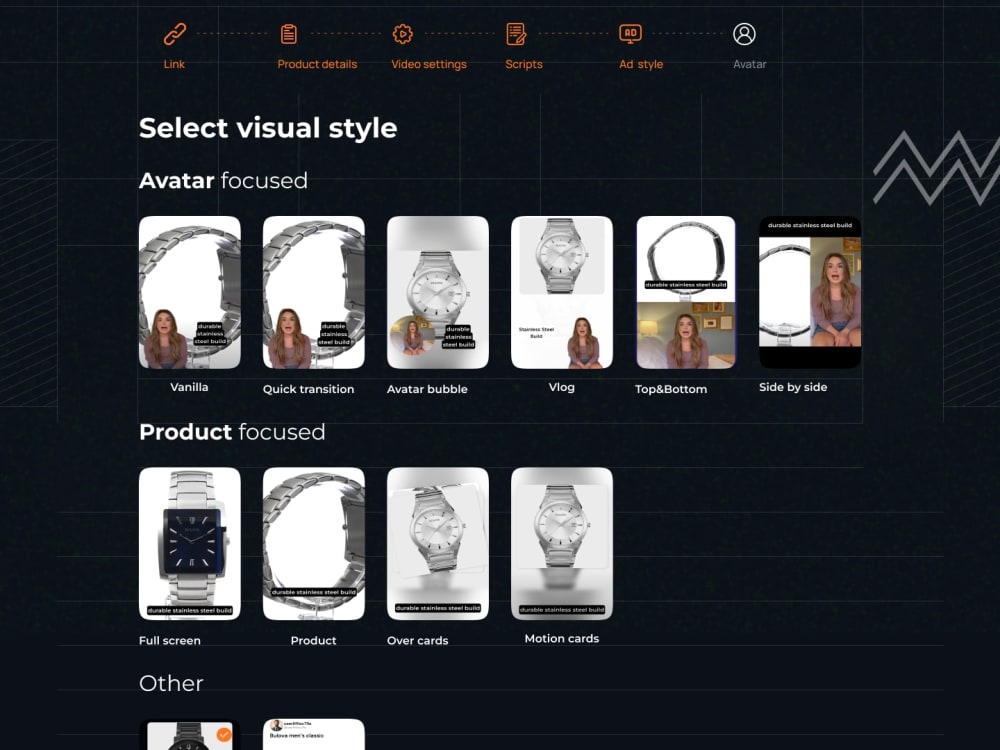Open the Product details clipboard icon

[x=289, y=34]
